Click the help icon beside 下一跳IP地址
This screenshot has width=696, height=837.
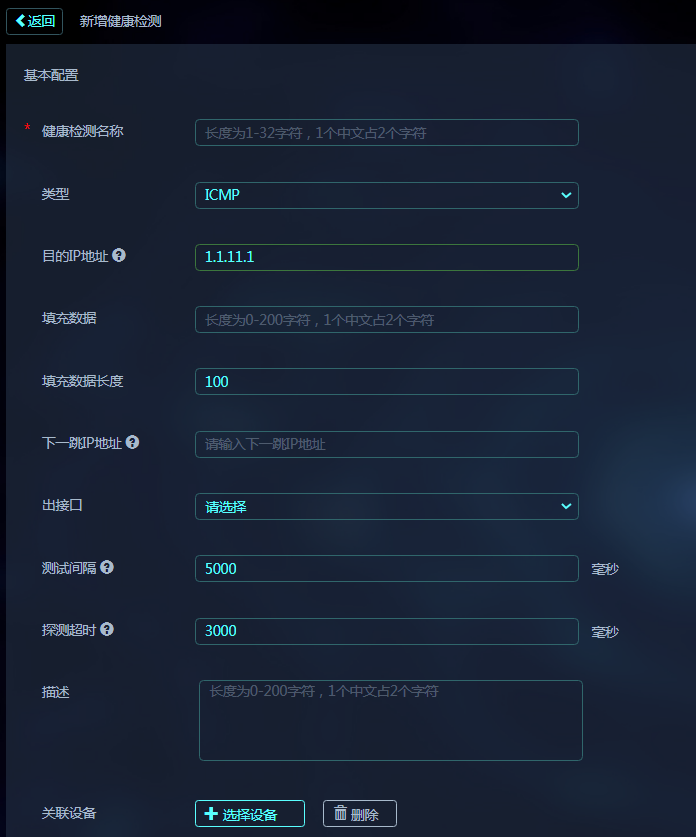(x=132, y=442)
